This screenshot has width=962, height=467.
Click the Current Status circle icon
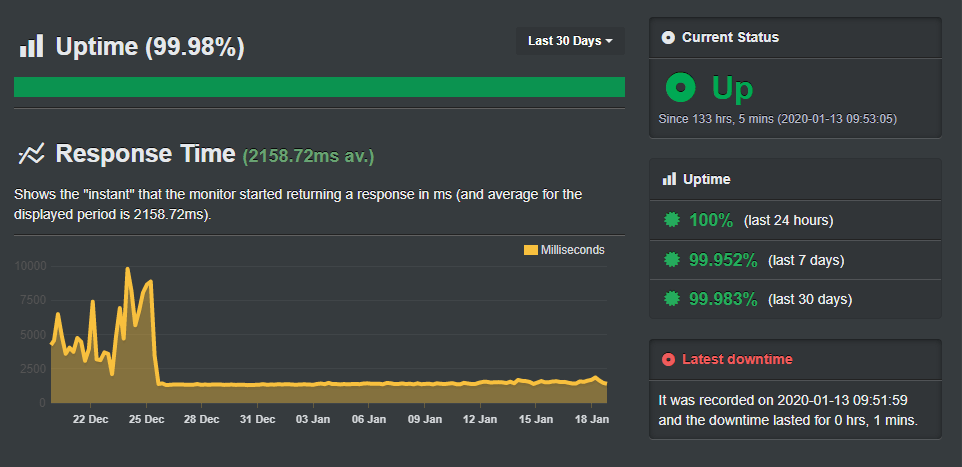point(668,37)
